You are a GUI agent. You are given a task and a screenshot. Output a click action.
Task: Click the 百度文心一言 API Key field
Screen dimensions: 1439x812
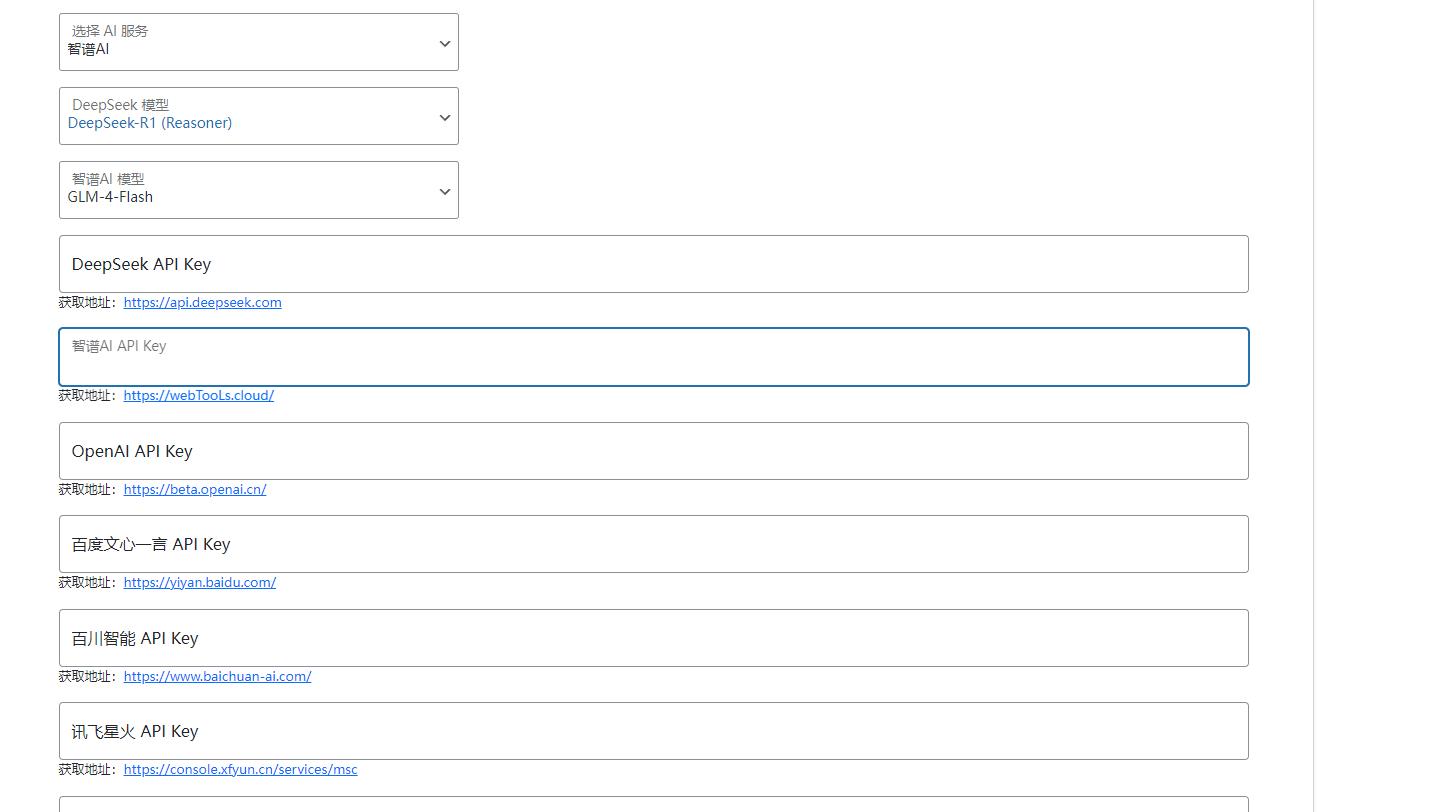click(654, 543)
